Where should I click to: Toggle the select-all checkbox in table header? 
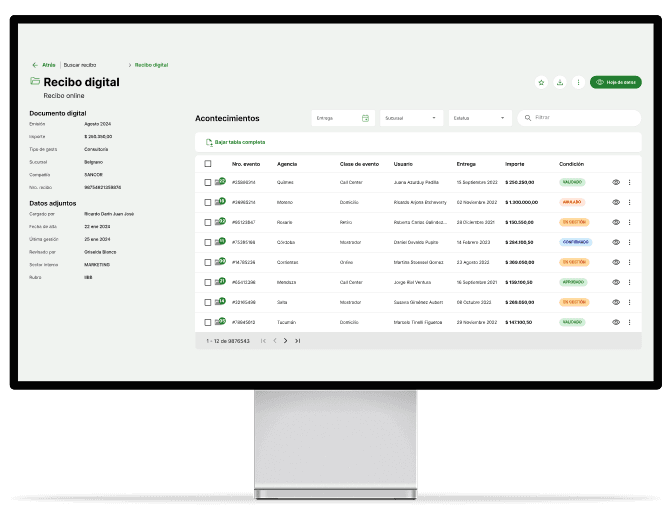coord(208,163)
